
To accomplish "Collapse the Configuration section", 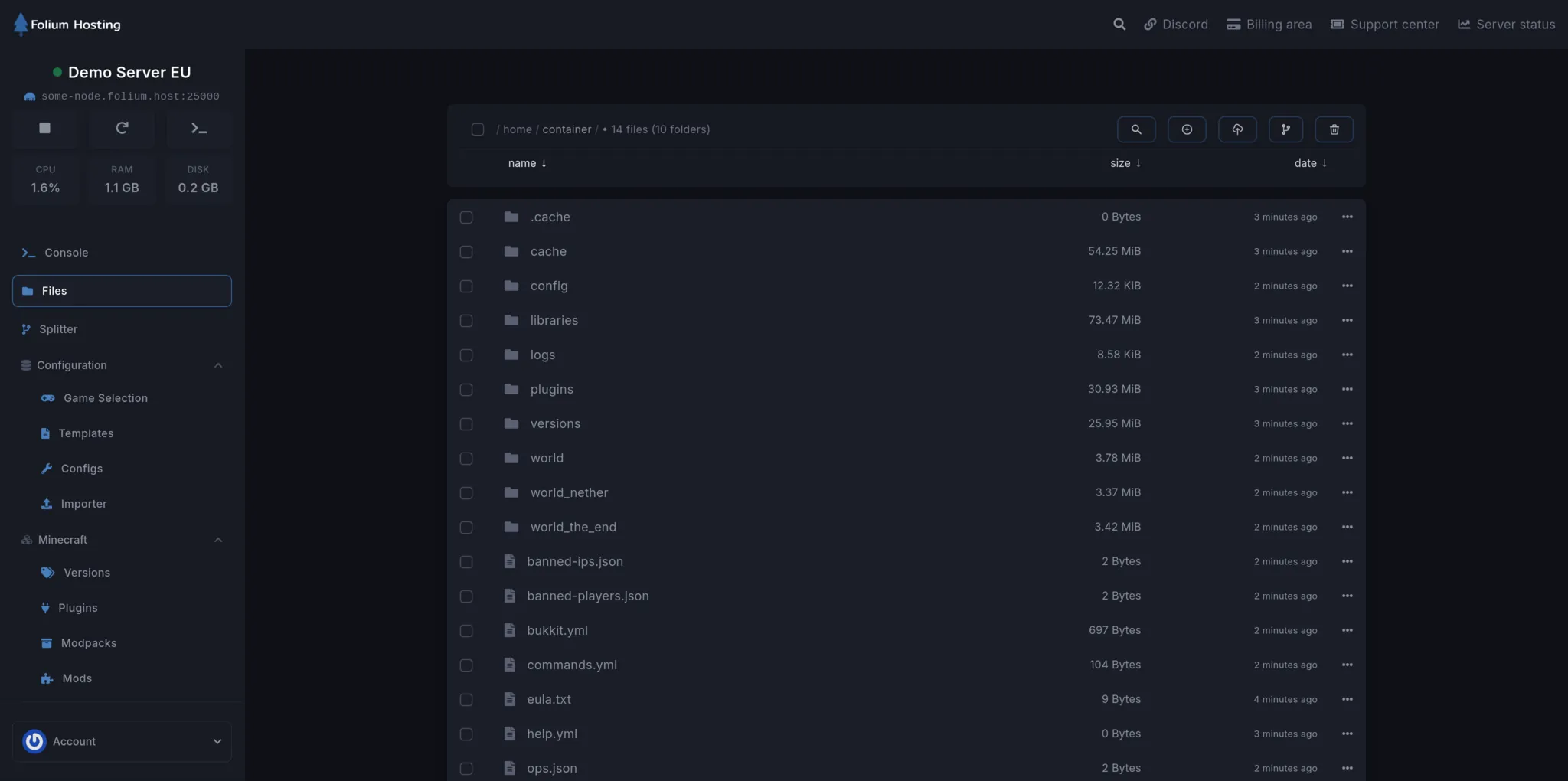I will coord(218,365).
